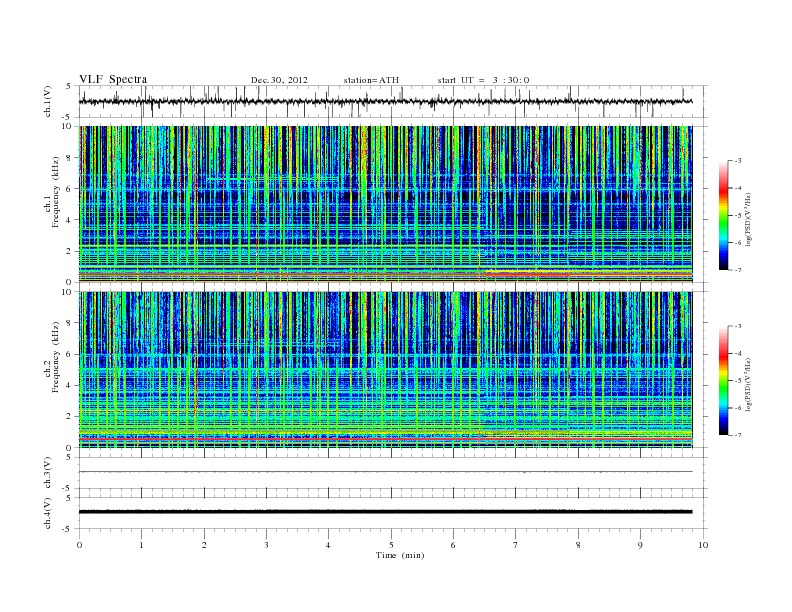Click the 8 kHz tick label of ch.2 spectrogram

pyautogui.click(x=69, y=323)
